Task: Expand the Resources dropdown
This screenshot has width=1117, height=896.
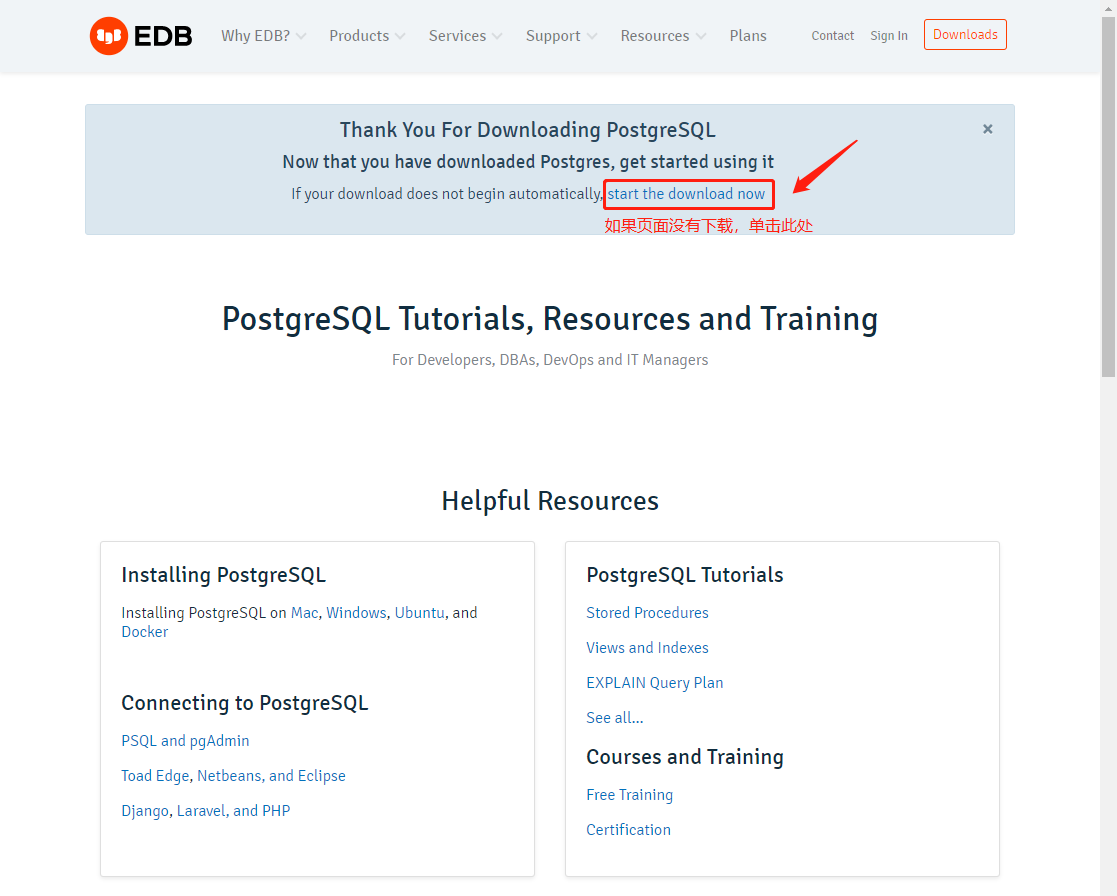Action: [655, 35]
